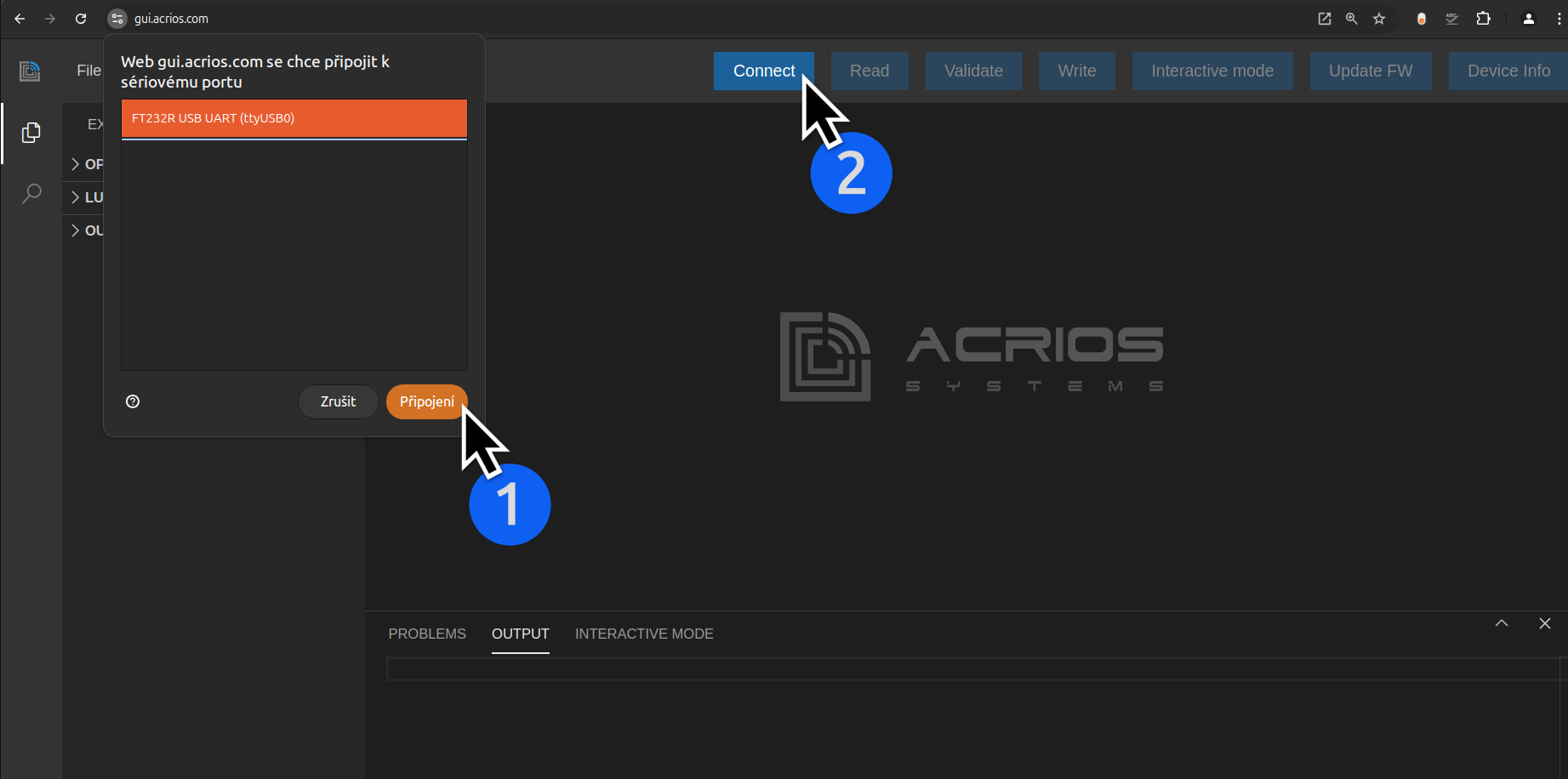
Task: Click the help question mark in dialog
Action: pyautogui.click(x=133, y=401)
